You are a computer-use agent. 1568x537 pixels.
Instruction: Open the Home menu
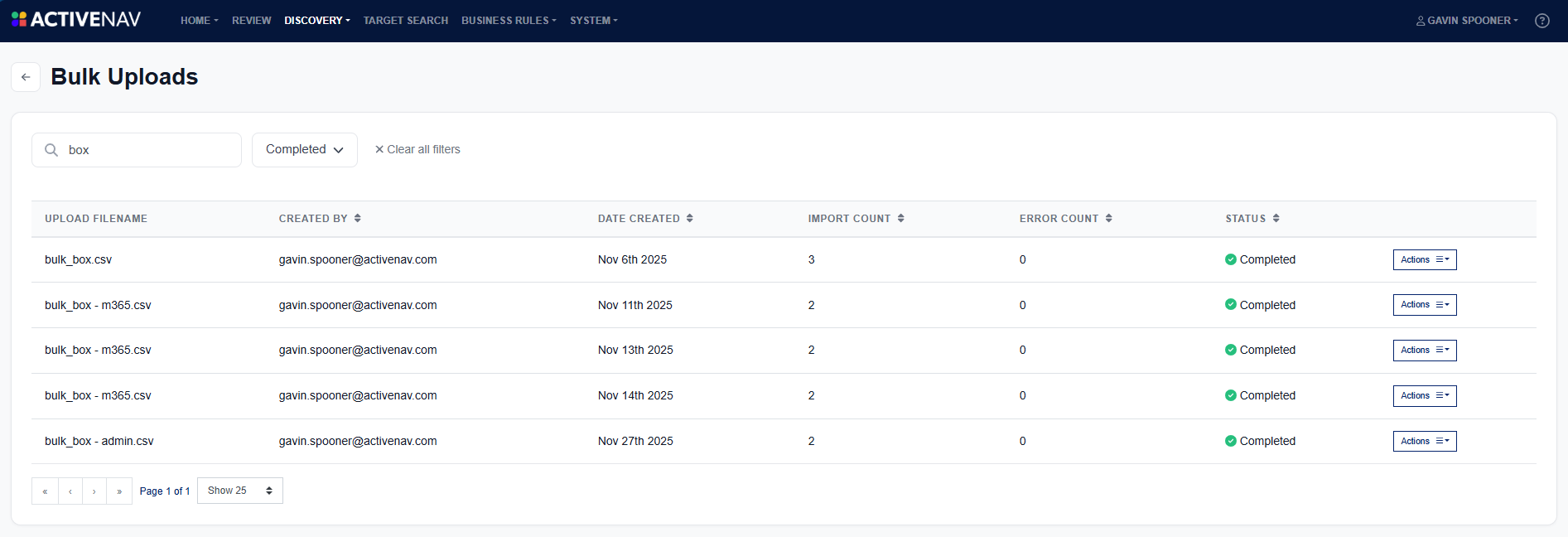(x=200, y=21)
